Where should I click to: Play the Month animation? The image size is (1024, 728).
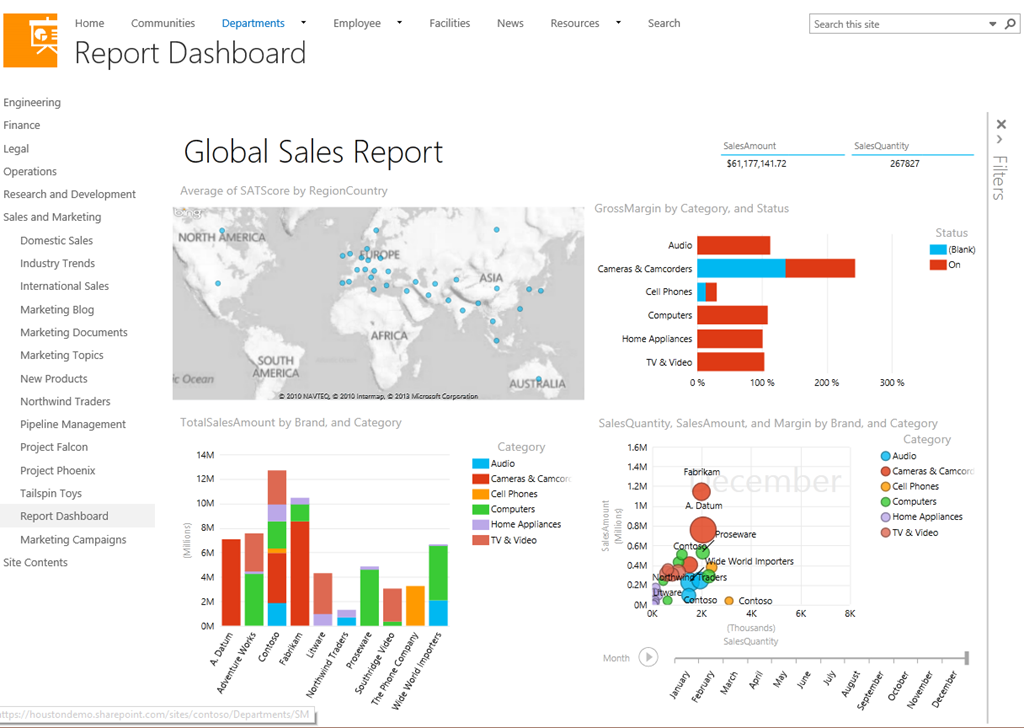[x=648, y=657]
